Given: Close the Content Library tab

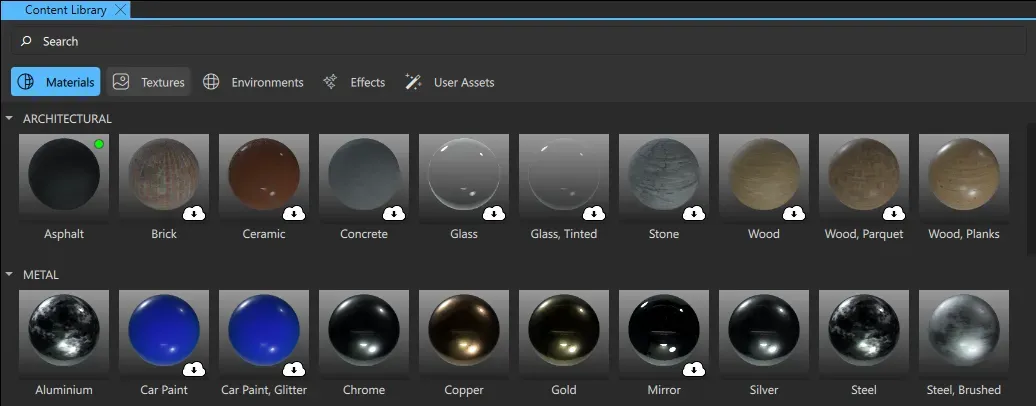Looking at the screenshot, I should click(x=120, y=10).
